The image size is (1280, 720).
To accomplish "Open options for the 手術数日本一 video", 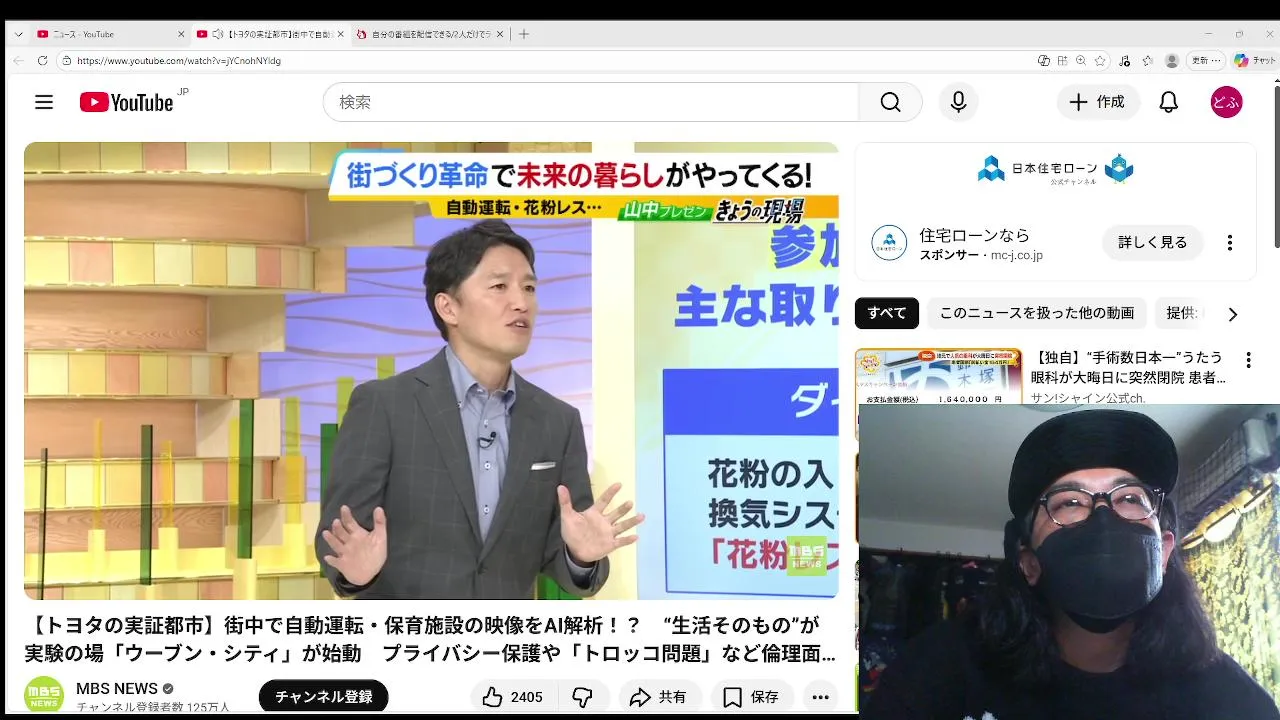I will 1248,360.
